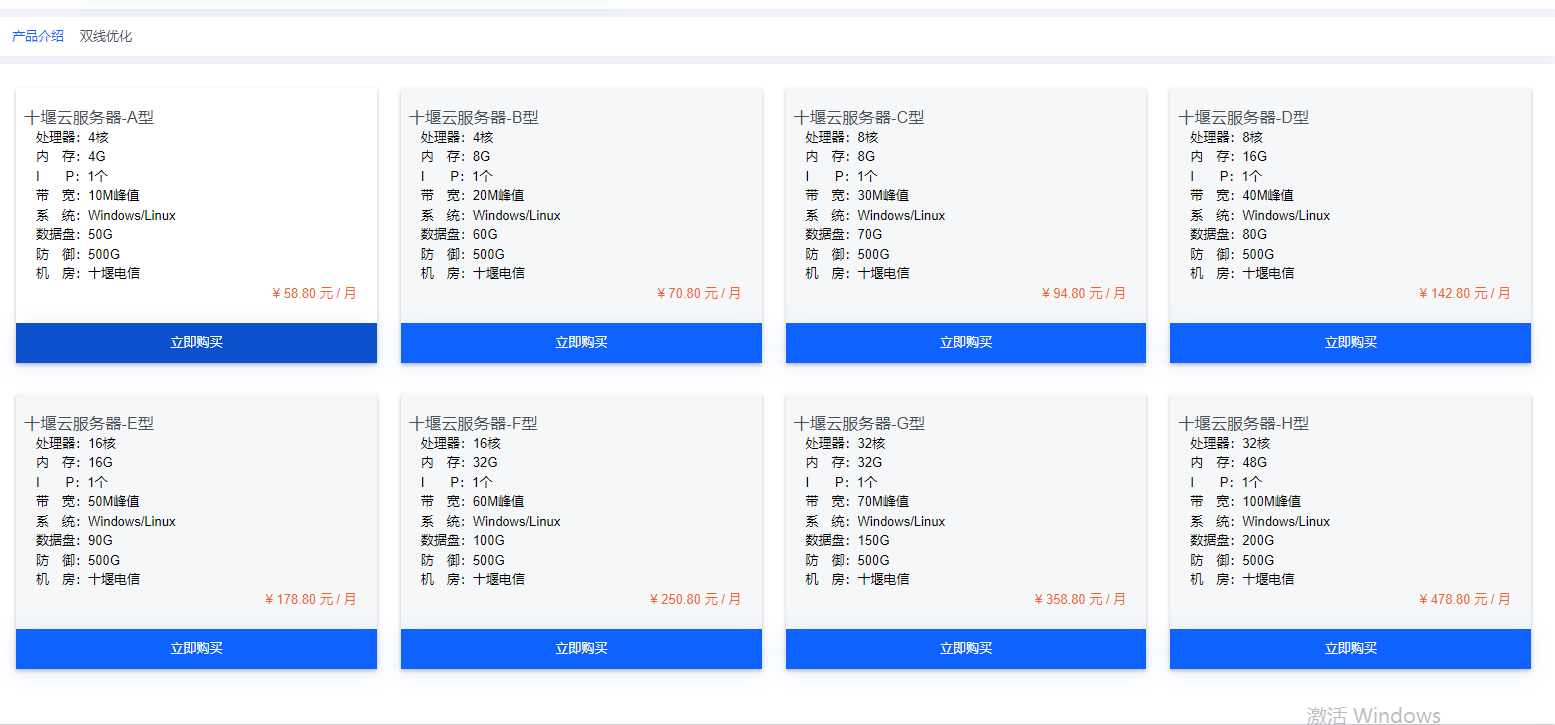Click the ¥58.80 元/月 price
The image size is (1555, 725).
tap(314, 293)
